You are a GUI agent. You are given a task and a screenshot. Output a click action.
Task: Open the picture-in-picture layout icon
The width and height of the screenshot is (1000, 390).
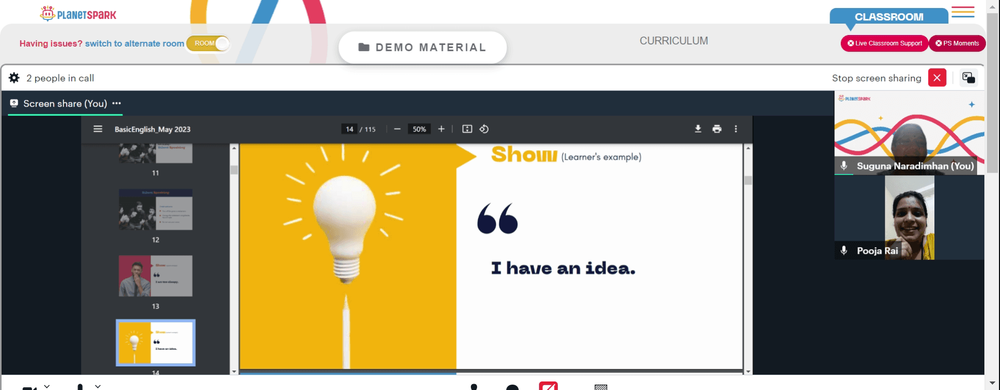click(x=968, y=78)
